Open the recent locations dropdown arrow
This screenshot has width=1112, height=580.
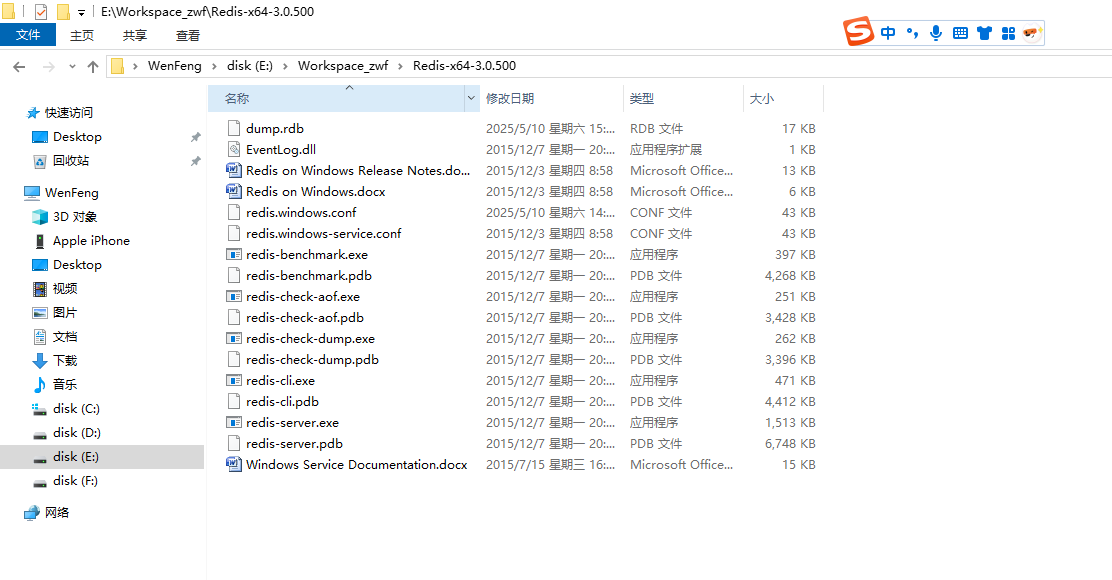pos(72,67)
